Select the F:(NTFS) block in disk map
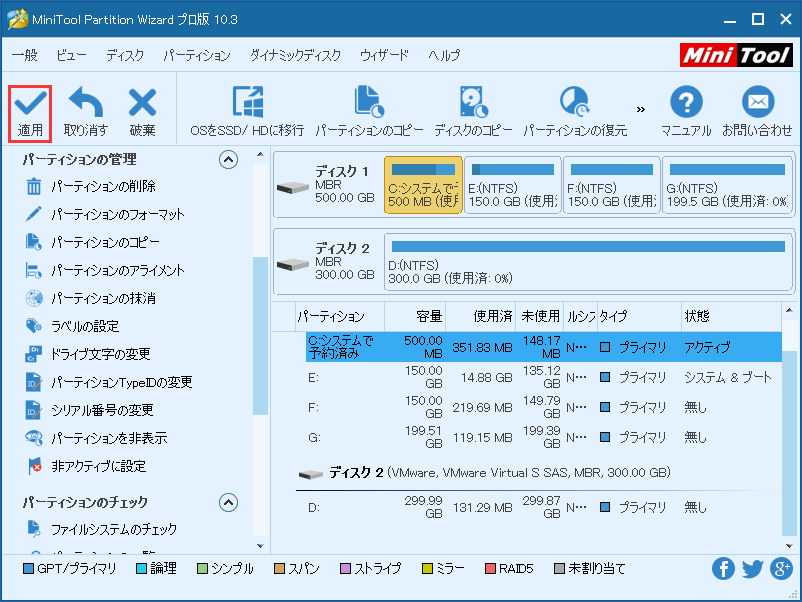 point(611,185)
